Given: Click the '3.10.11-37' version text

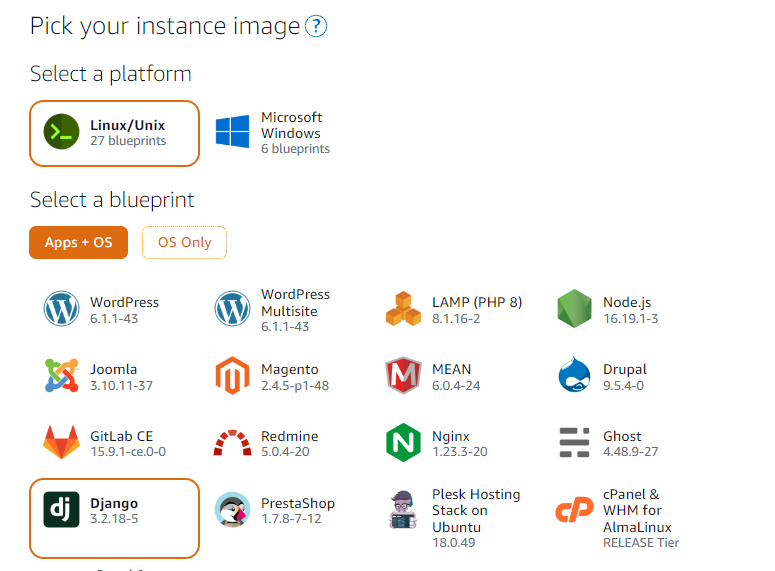Looking at the screenshot, I should coord(121,386).
